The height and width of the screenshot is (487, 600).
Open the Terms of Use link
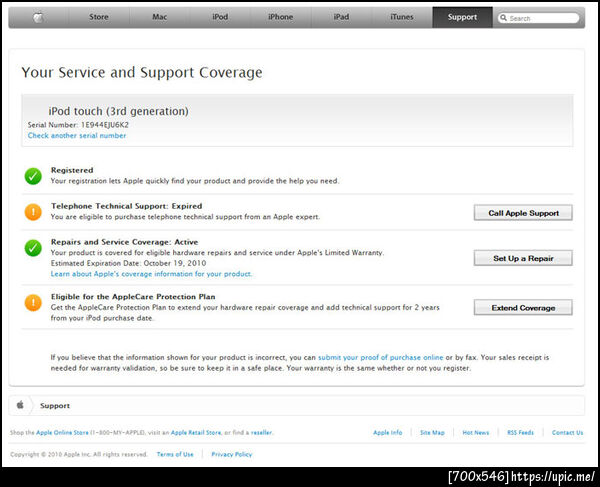[175, 454]
